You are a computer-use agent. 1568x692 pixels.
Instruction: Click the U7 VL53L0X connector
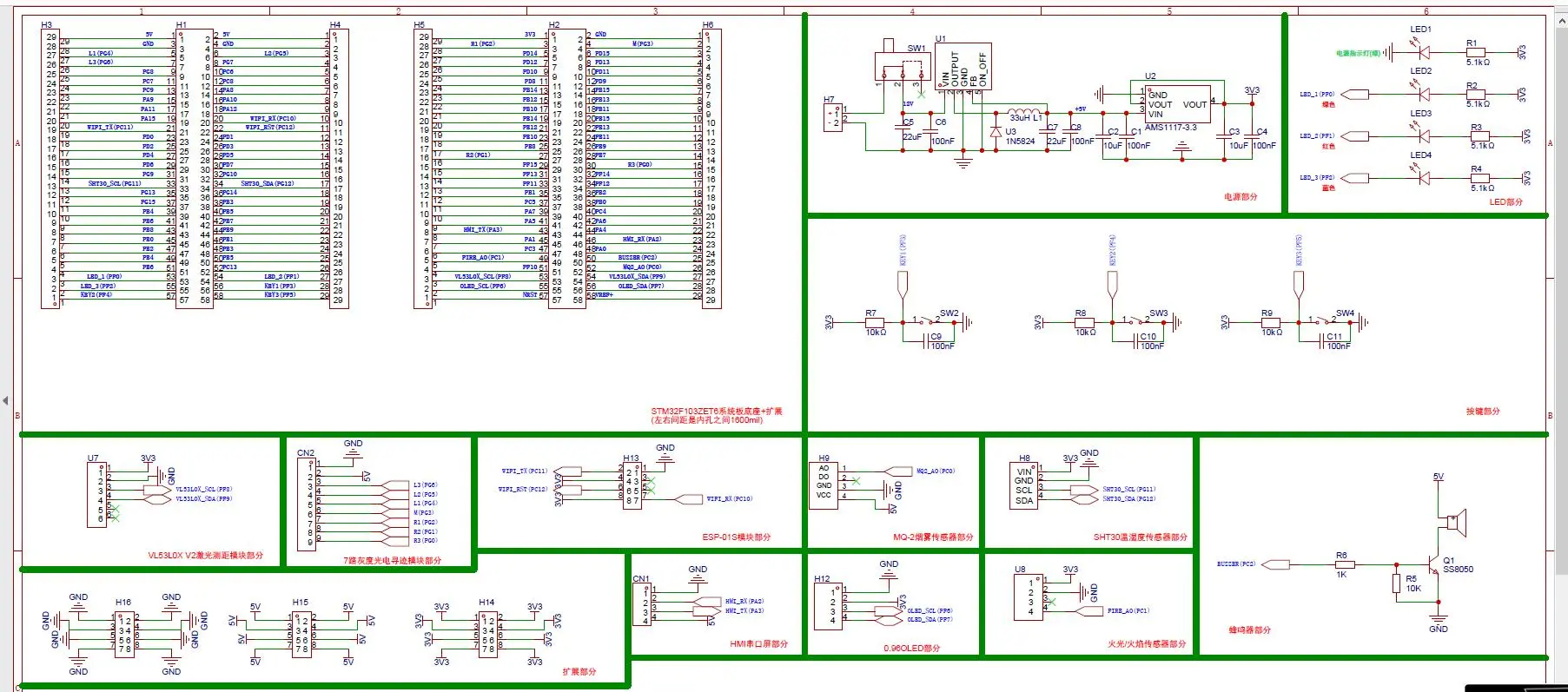pos(96,494)
